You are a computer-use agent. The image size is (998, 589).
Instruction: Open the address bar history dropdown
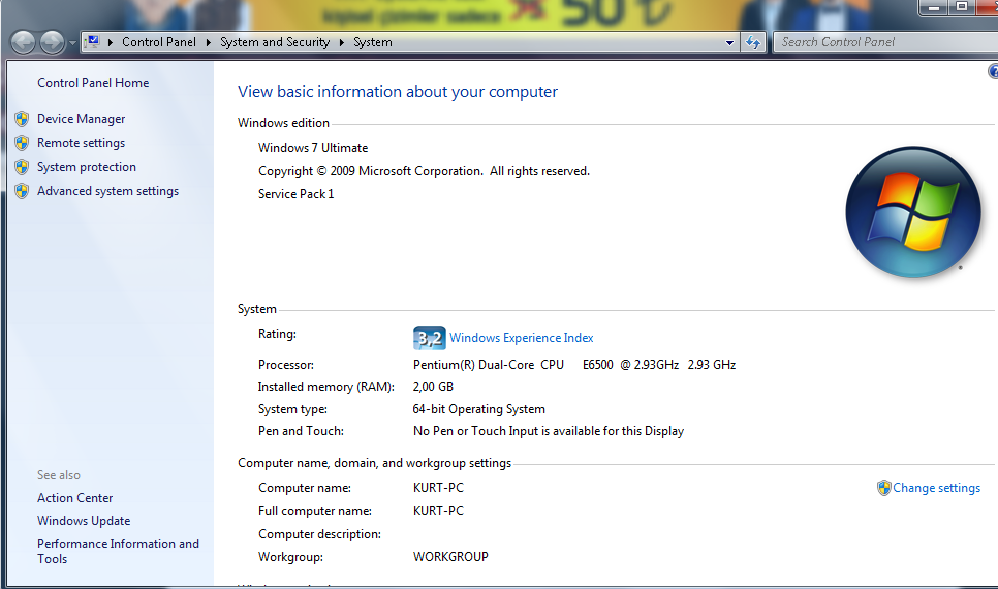[729, 43]
